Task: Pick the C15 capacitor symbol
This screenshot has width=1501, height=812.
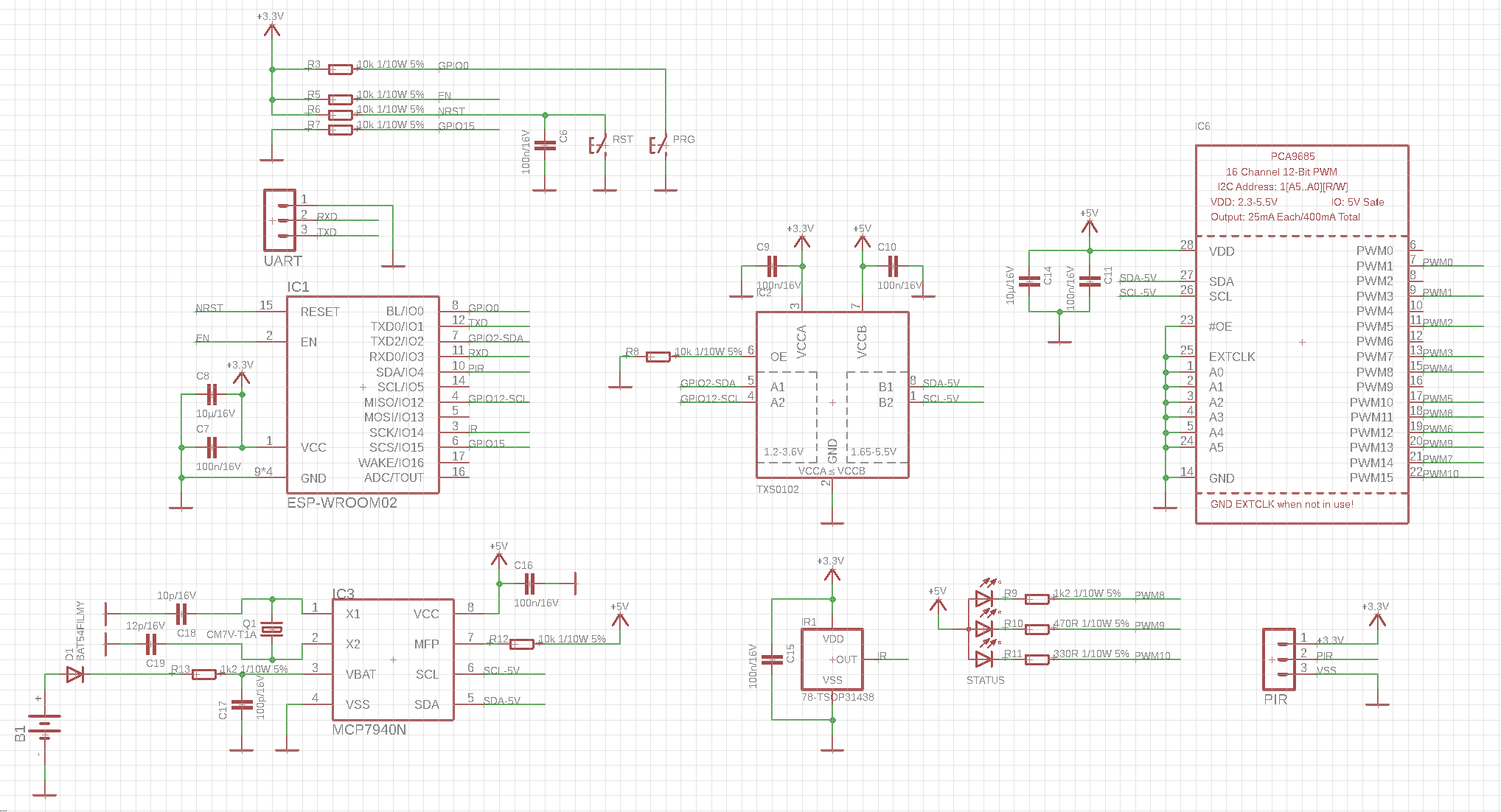Action: coord(772,659)
